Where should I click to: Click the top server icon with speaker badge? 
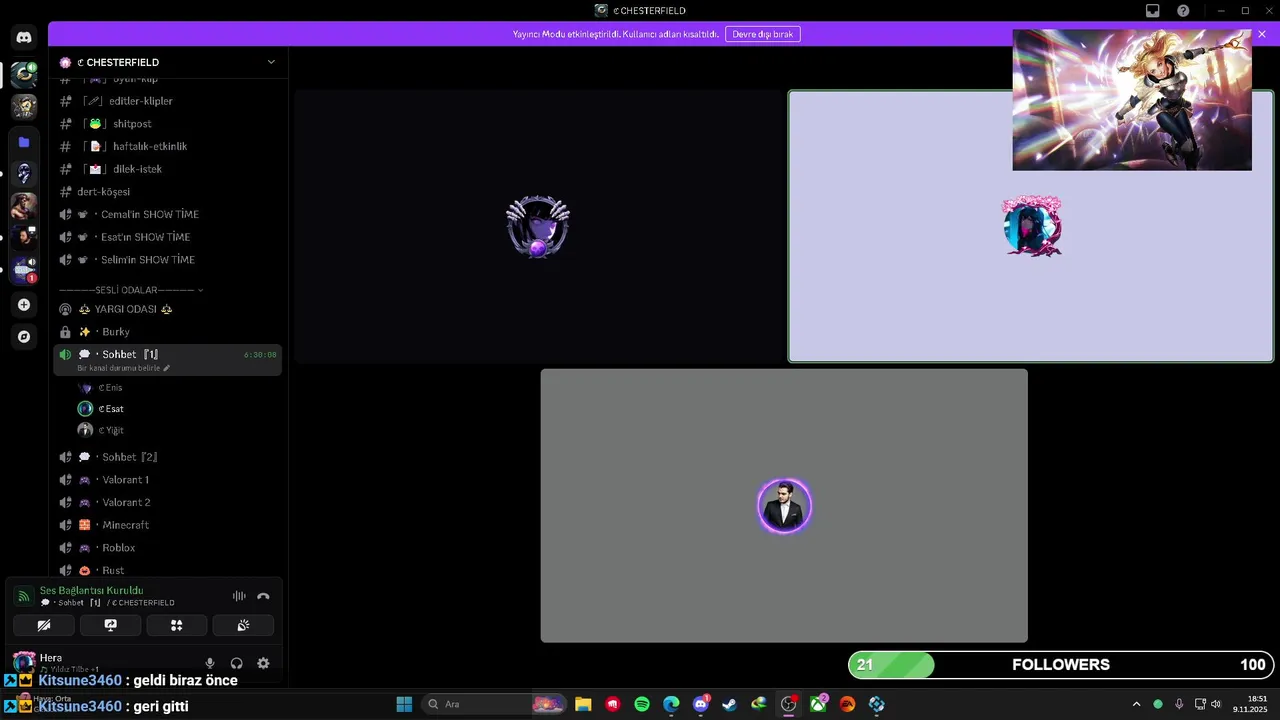(24, 74)
